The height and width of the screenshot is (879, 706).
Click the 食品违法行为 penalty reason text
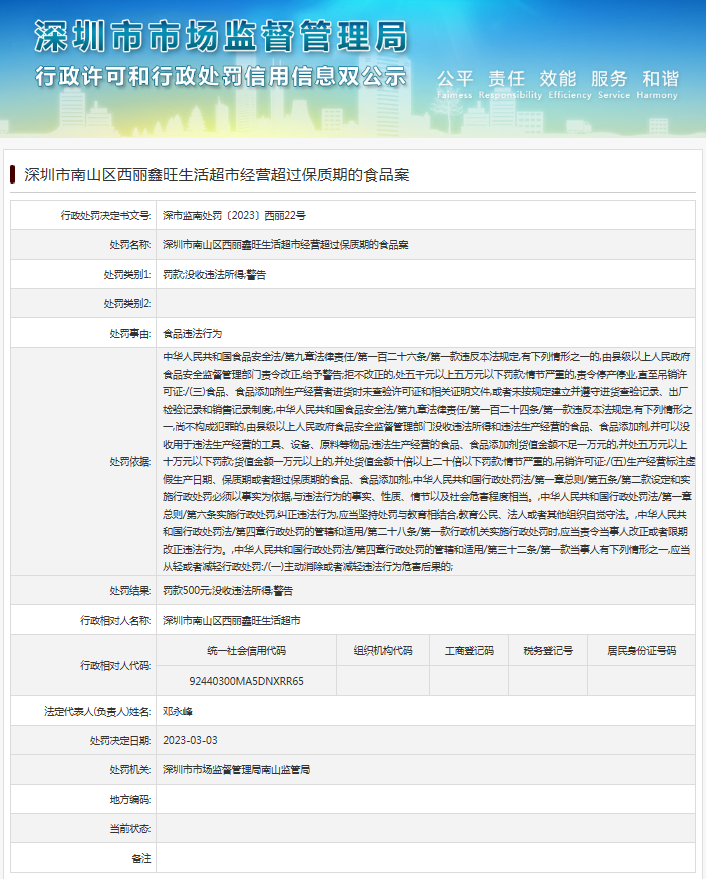click(192, 333)
